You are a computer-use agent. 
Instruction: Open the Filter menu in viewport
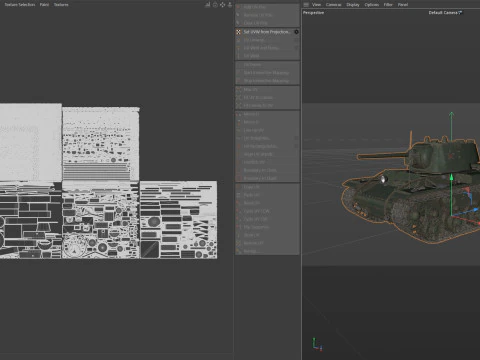tap(388, 5)
